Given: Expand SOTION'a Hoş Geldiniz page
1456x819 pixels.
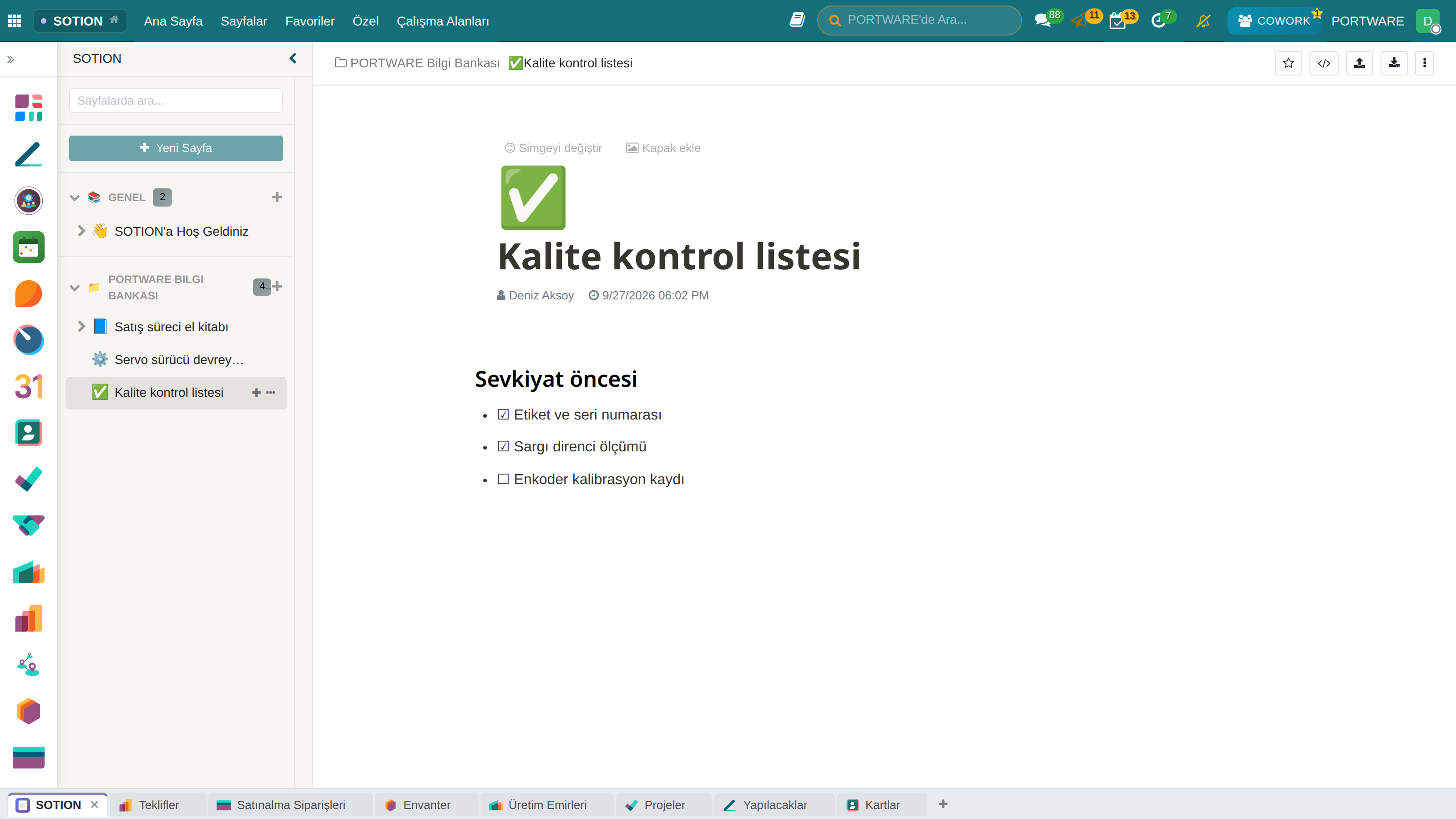Looking at the screenshot, I should click(81, 231).
